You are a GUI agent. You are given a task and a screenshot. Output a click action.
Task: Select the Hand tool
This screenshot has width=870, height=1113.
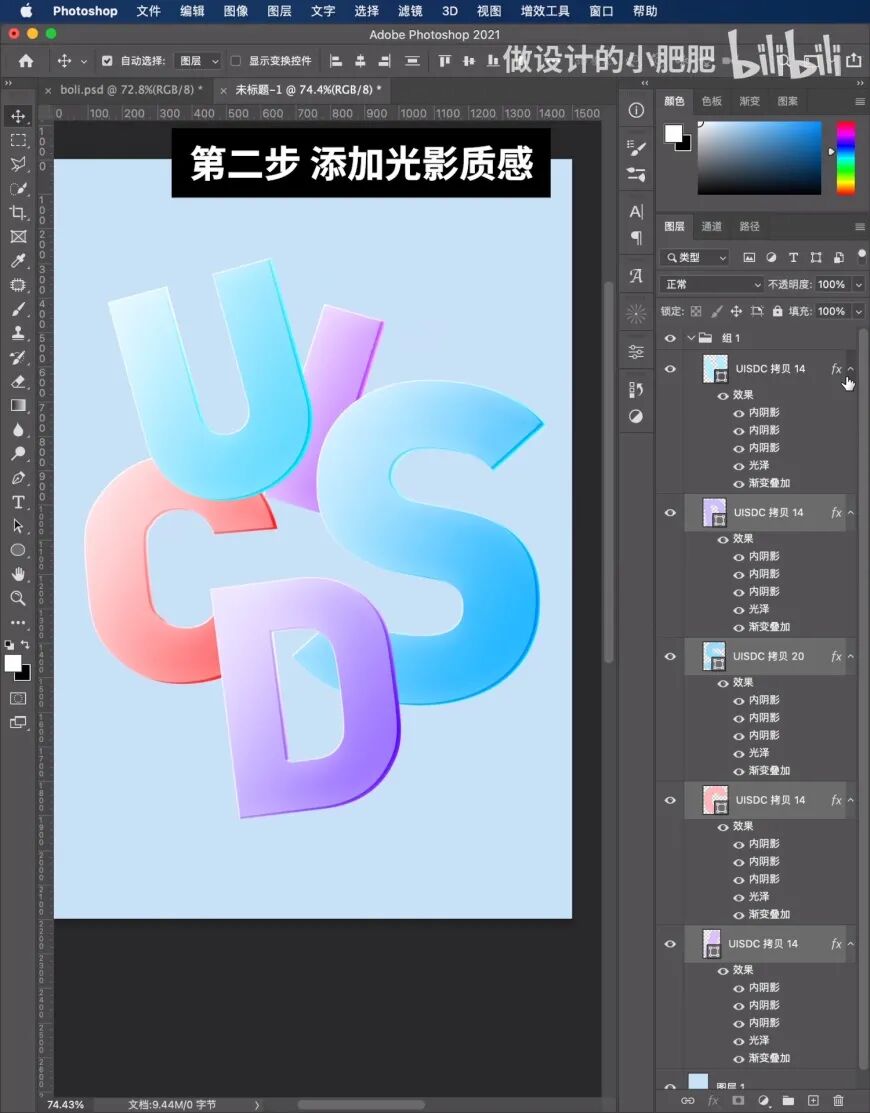[18, 574]
